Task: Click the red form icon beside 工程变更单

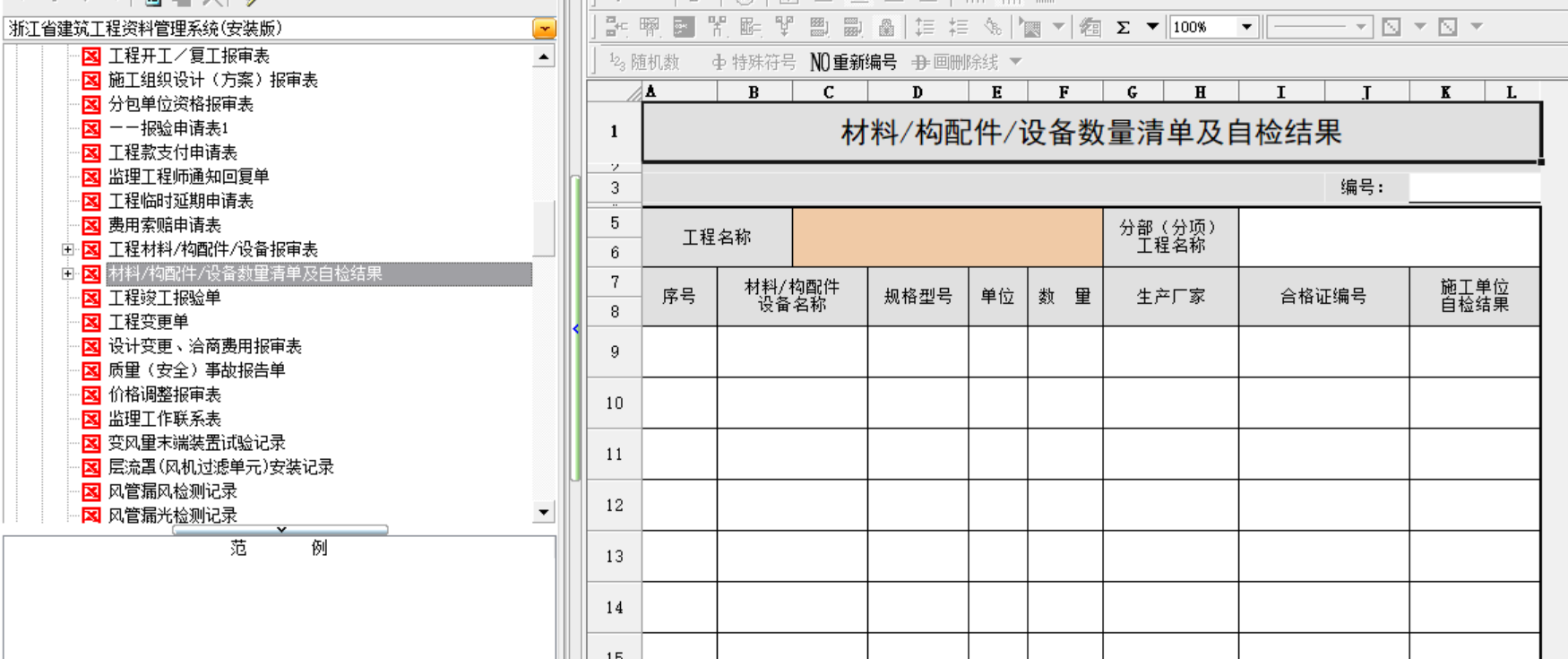Action: click(x=91, y=322)
